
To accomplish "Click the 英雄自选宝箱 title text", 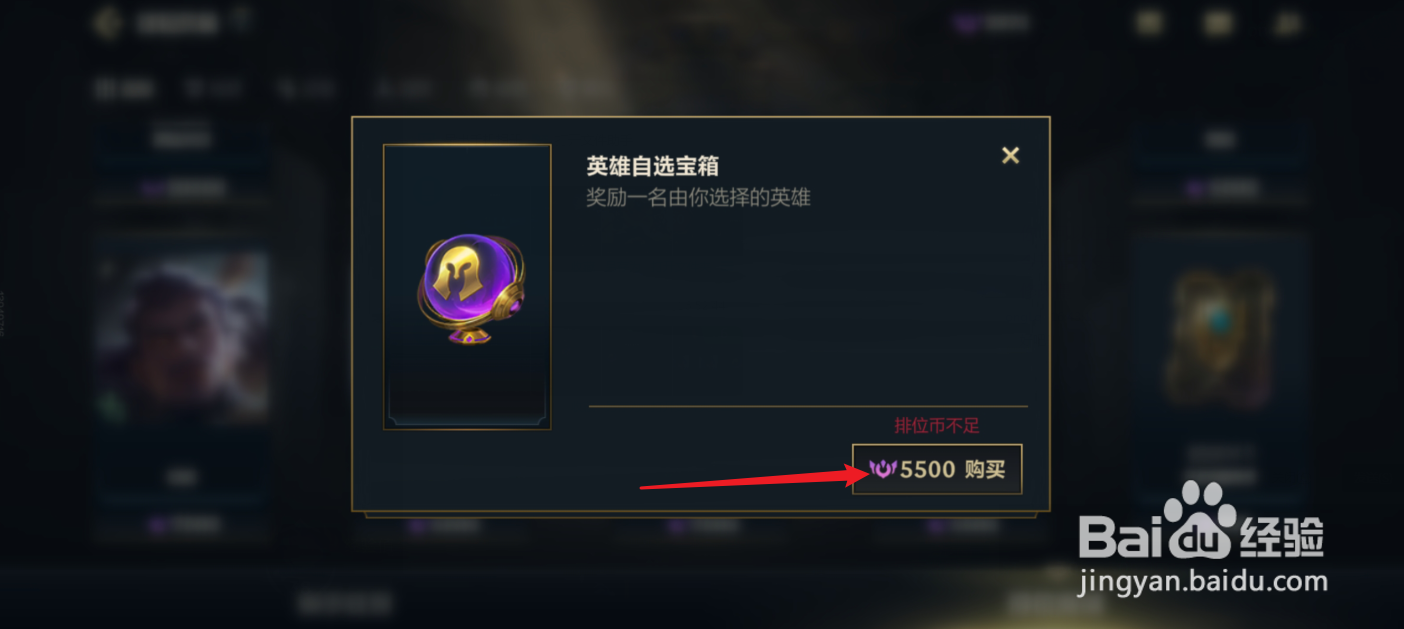I will 653,166.
